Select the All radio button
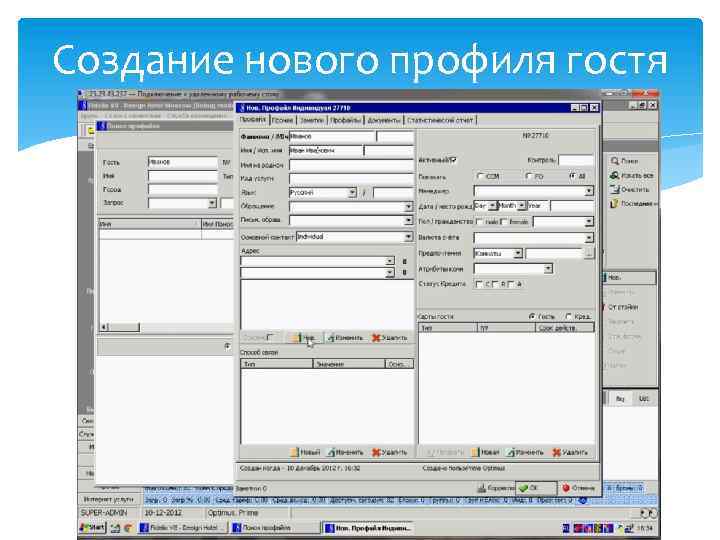The image size is (720, 540). coord(572,176)
